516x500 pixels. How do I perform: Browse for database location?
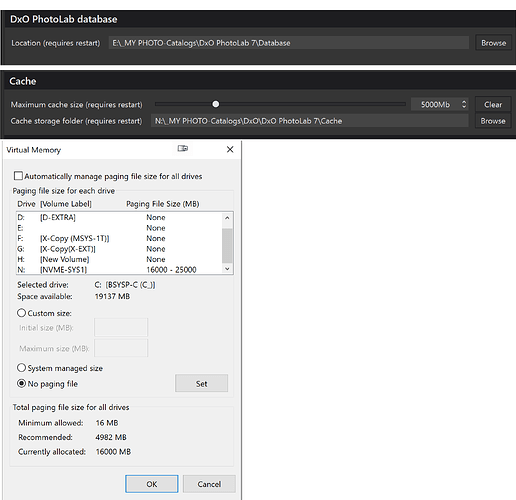tap(493, 43)
